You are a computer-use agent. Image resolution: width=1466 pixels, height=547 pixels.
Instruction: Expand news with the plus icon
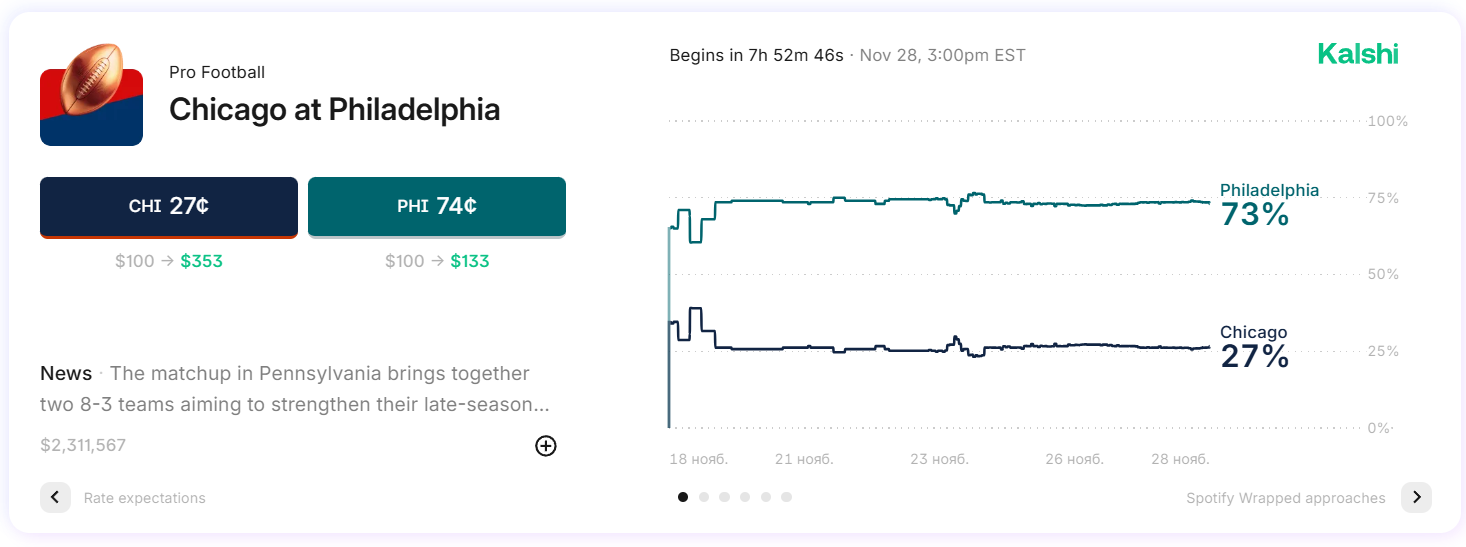point(546,446)
